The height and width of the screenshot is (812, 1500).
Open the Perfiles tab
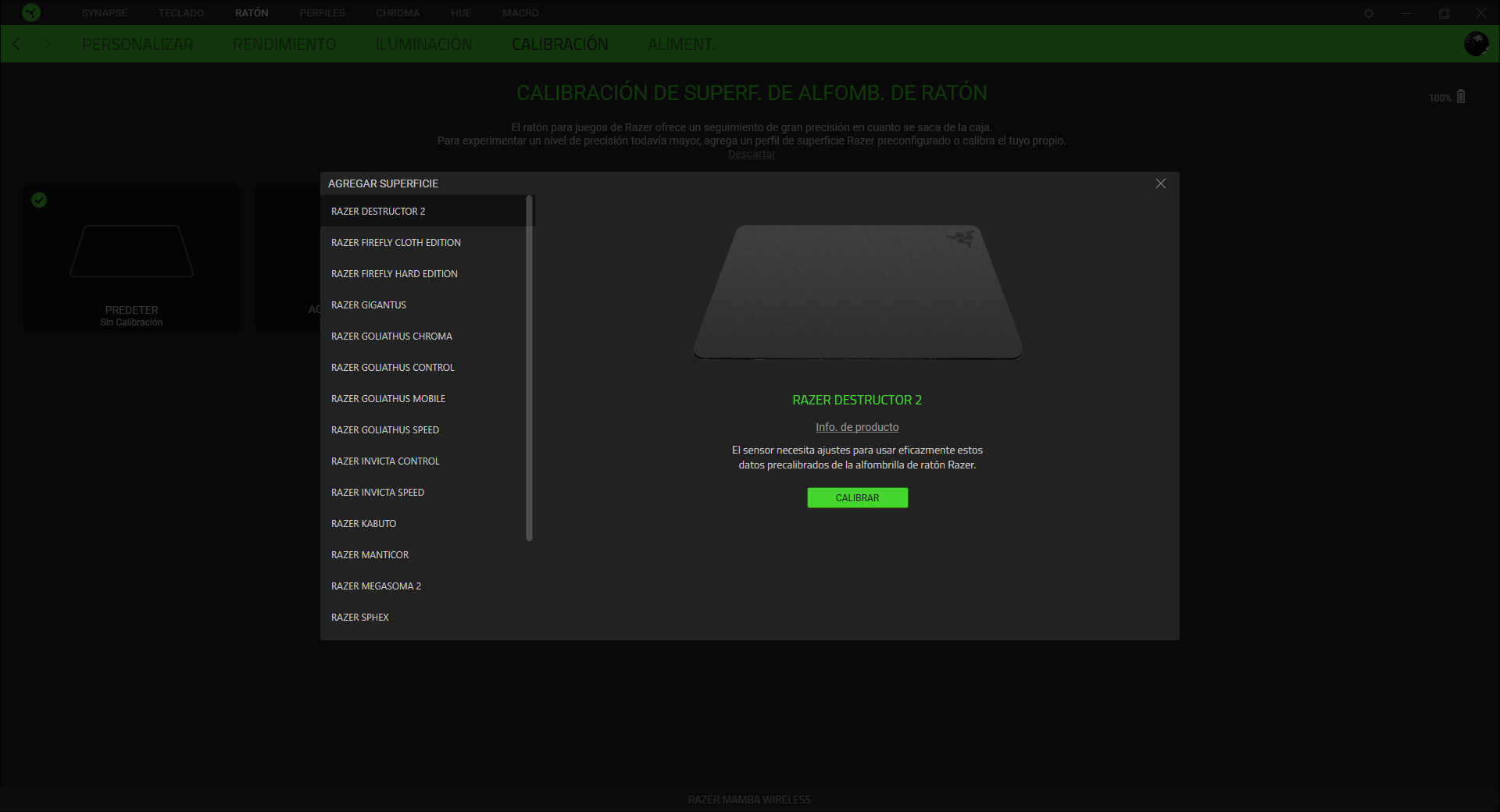point(322,13)
